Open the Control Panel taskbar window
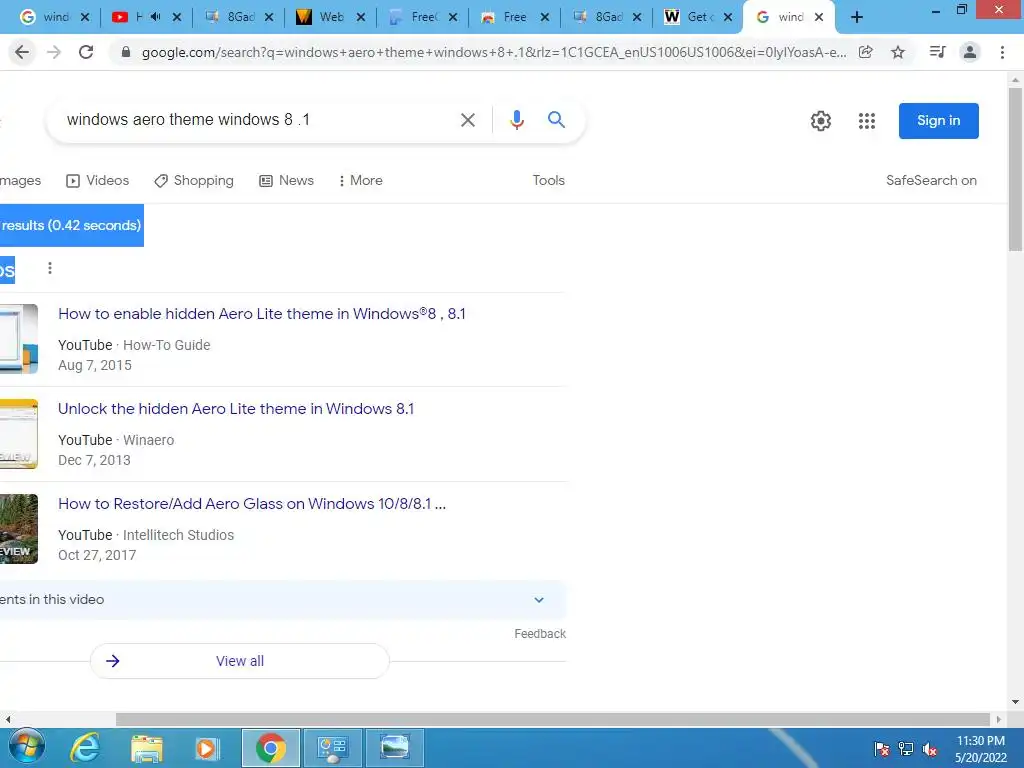 (332, 748)
